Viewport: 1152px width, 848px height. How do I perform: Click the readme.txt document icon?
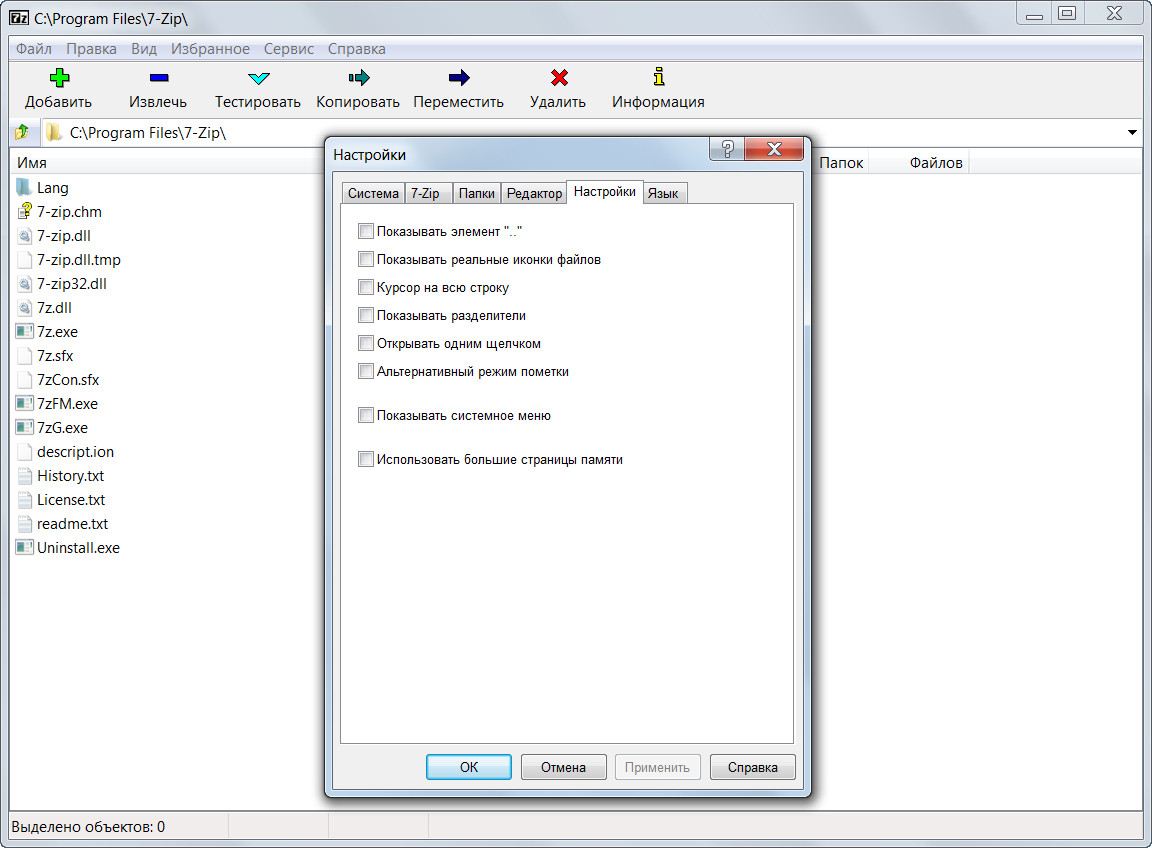(x=24, y=524)
